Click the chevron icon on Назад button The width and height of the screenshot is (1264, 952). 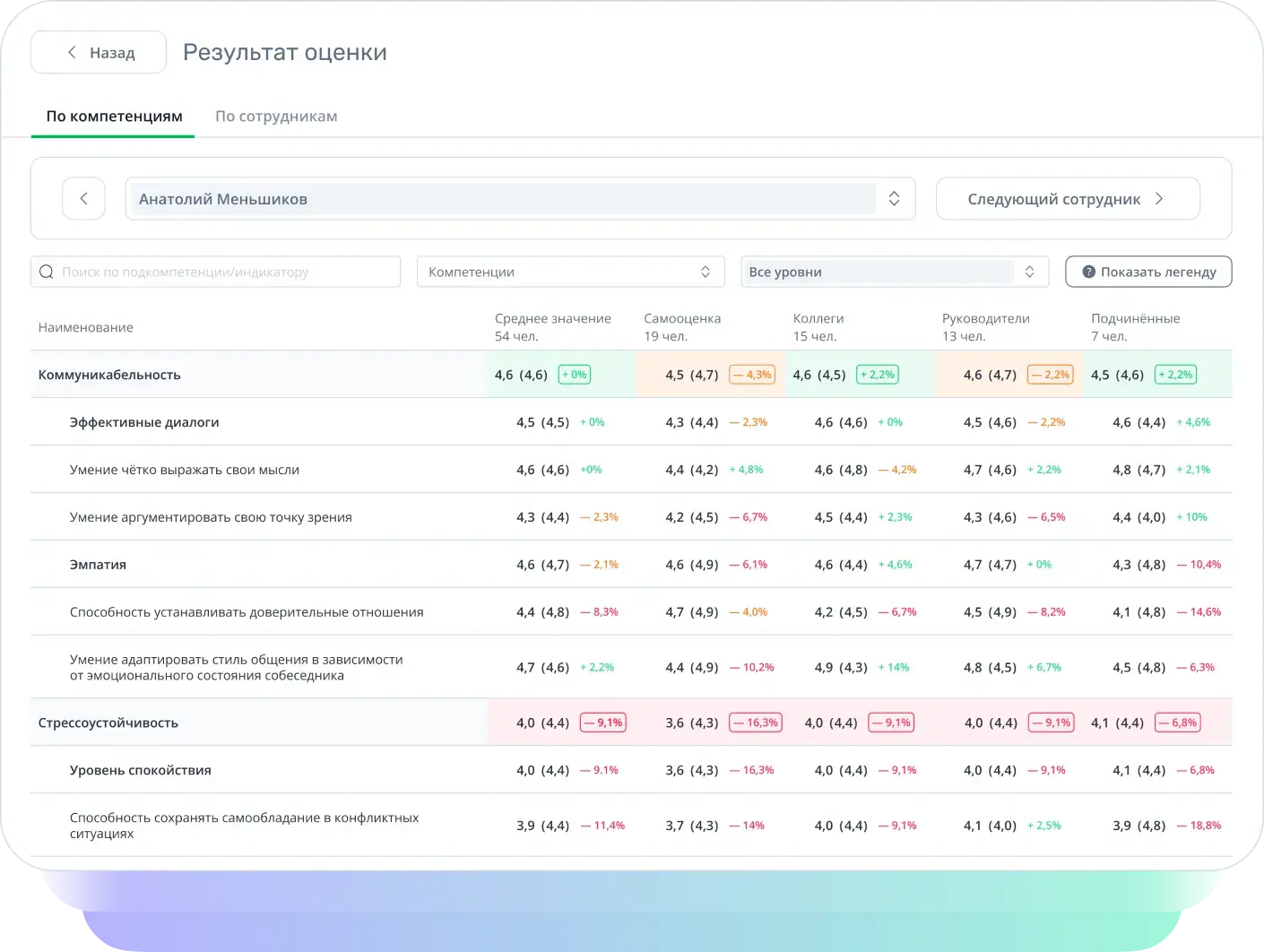coord(72,53)
